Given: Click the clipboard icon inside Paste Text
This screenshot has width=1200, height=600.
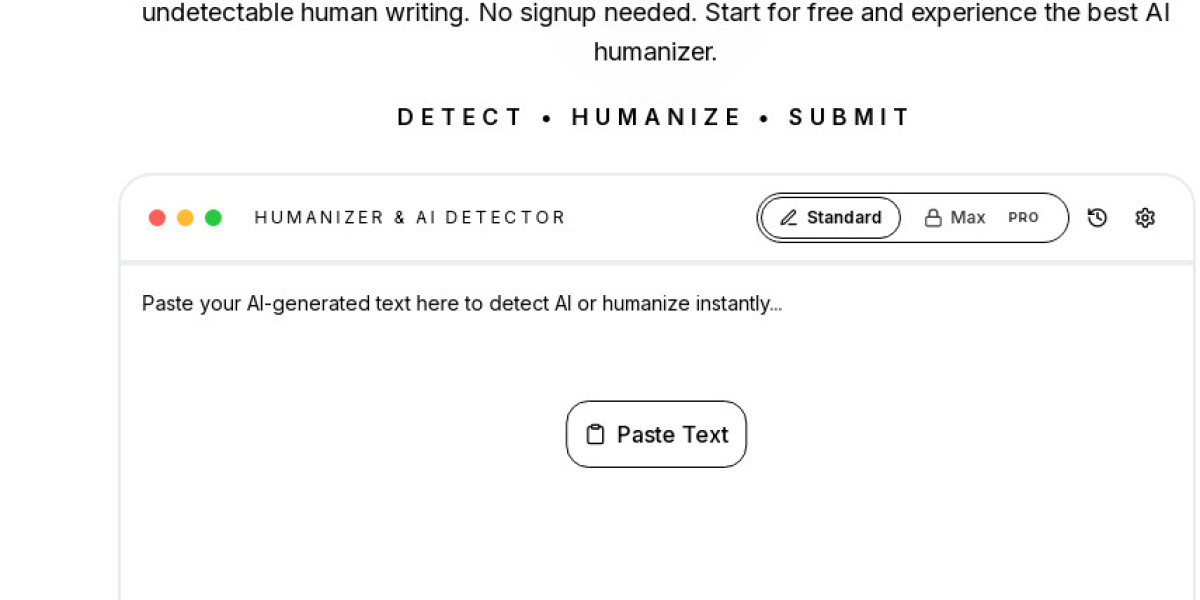Looking at the screenshot, I should [596, 434].
